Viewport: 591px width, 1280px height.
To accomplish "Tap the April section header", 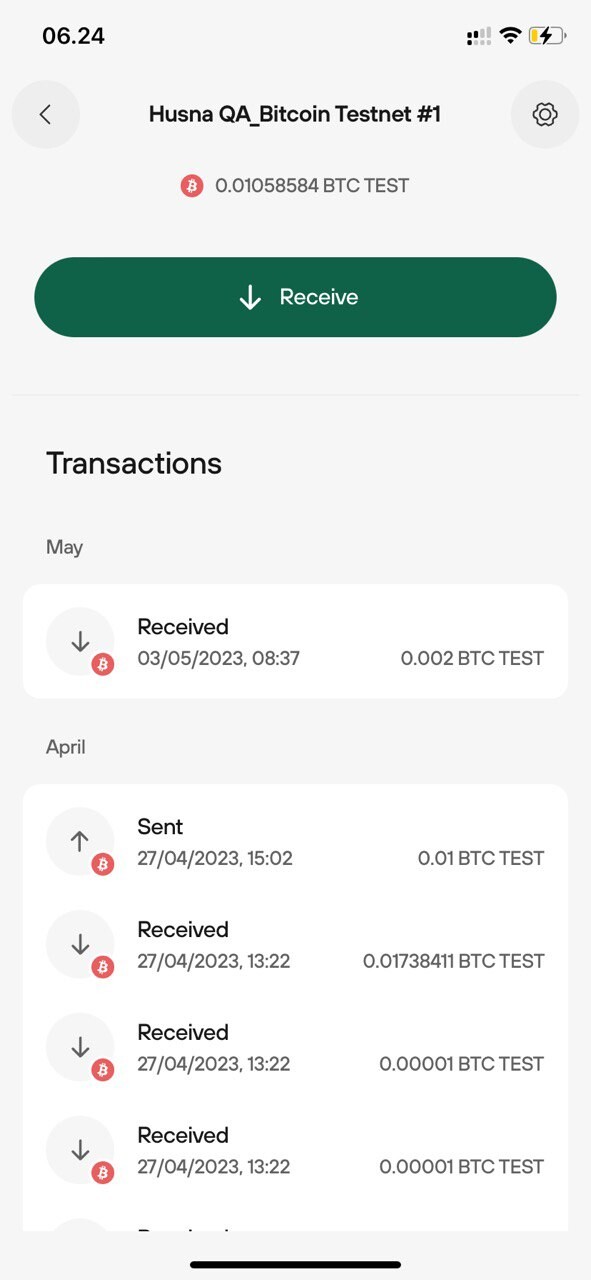I will coord(66,747).
